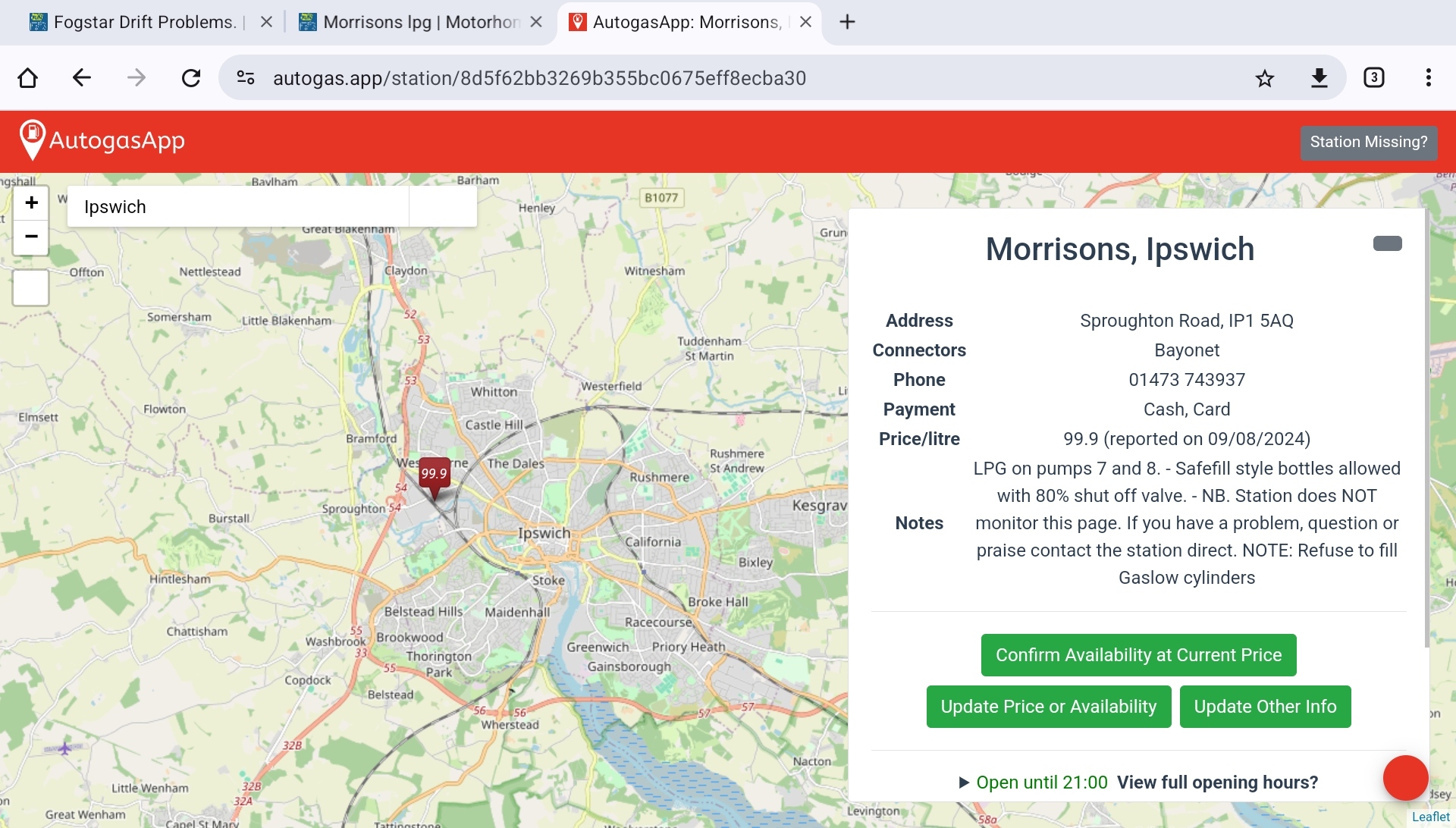The width and height of the screenshot is (1456, 828).
Task: Click the Update Price or Availability button
Action: tap(1049, 706)
